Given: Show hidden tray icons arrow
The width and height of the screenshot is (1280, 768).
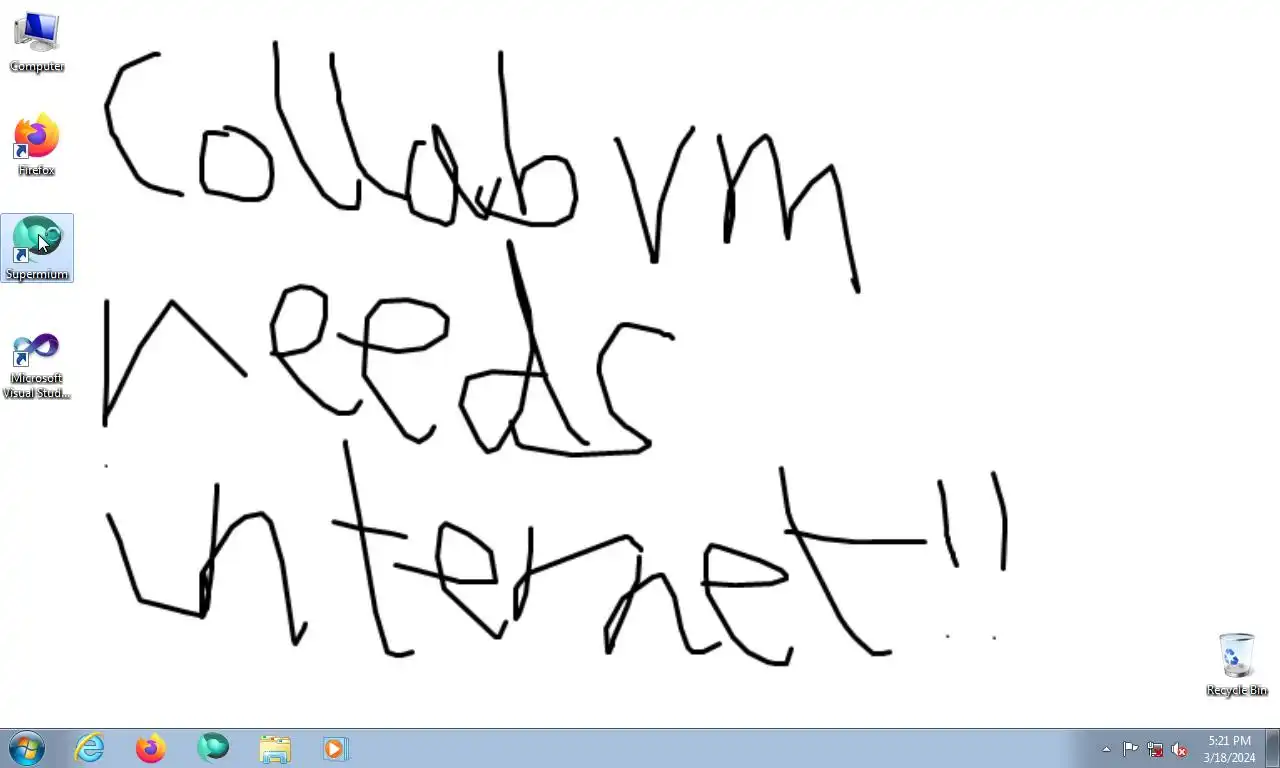Looking at the screenshot, I should coord(1106,749).
